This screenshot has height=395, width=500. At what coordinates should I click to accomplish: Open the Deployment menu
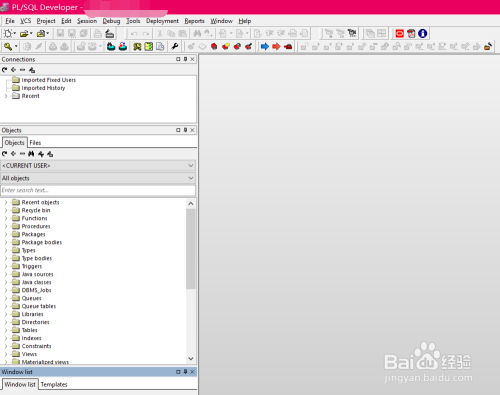click(x=162, y=21)
